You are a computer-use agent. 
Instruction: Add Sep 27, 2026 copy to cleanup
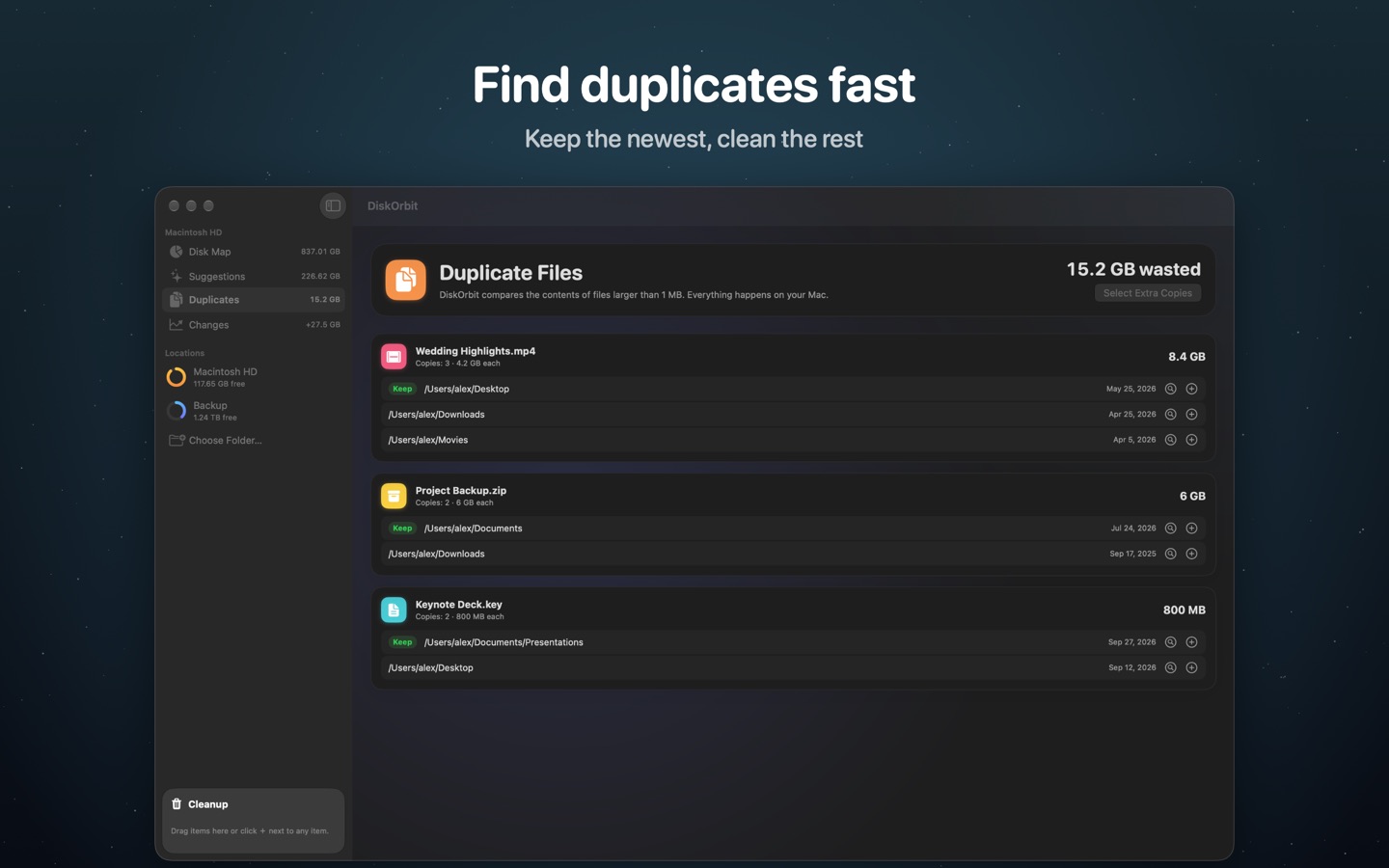click(x=1191, y=642)
